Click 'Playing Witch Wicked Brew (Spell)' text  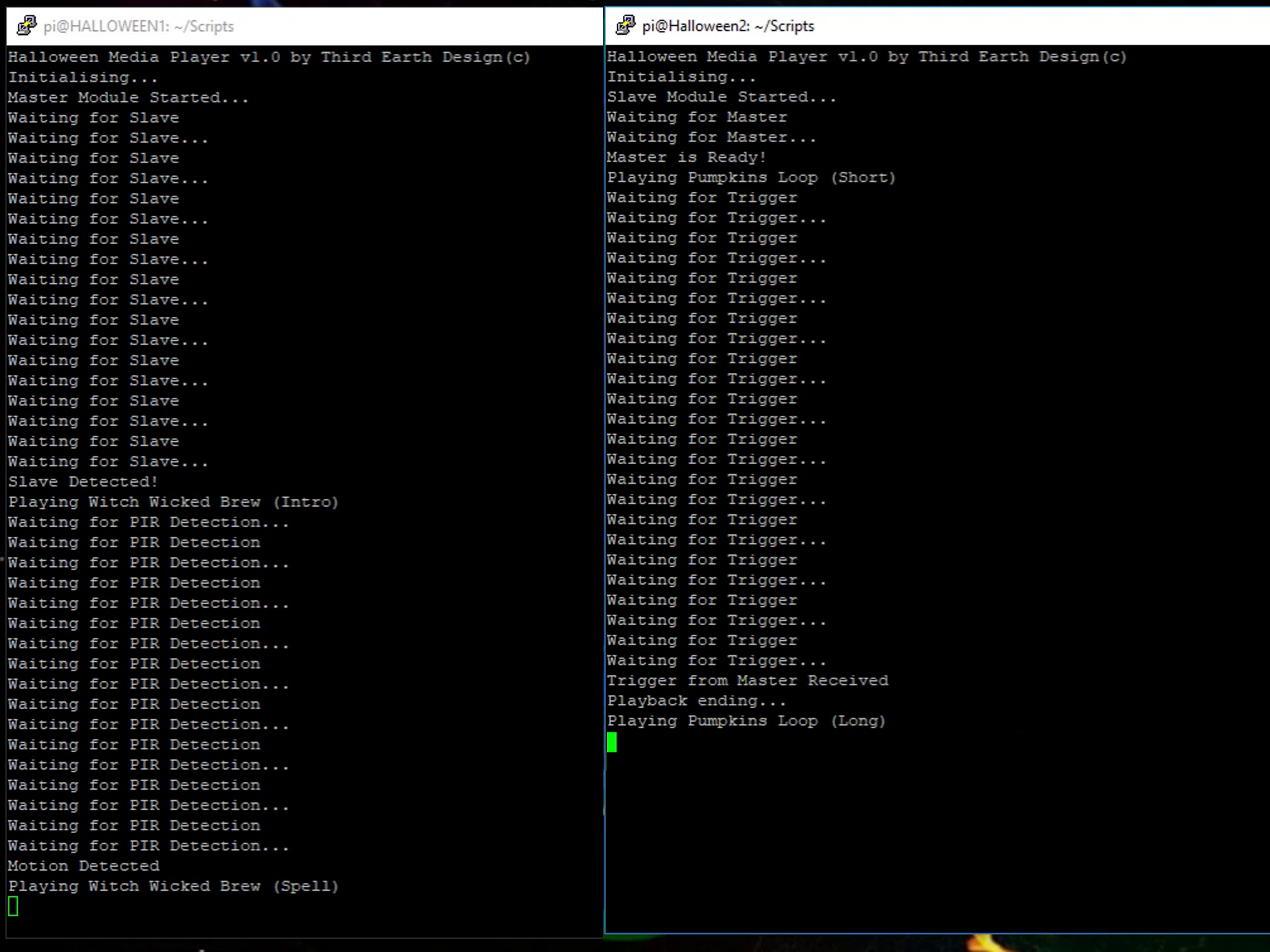pos(173,886)
